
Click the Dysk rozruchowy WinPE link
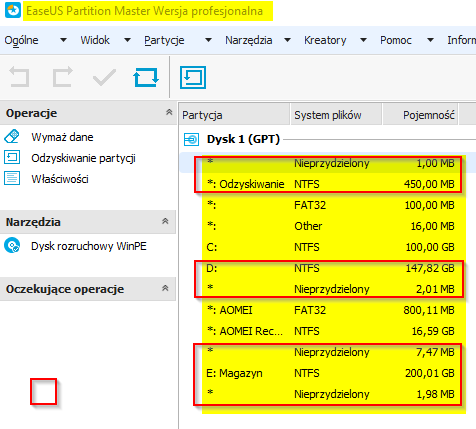[x=89, y=246]
